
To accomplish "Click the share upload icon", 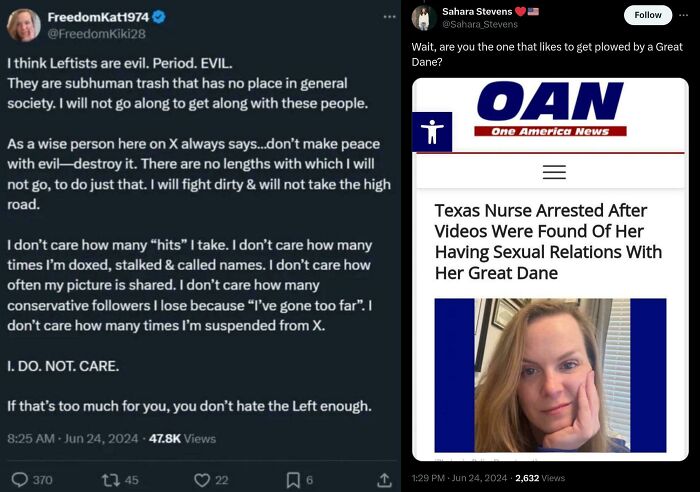I will [x=384, y=480].
